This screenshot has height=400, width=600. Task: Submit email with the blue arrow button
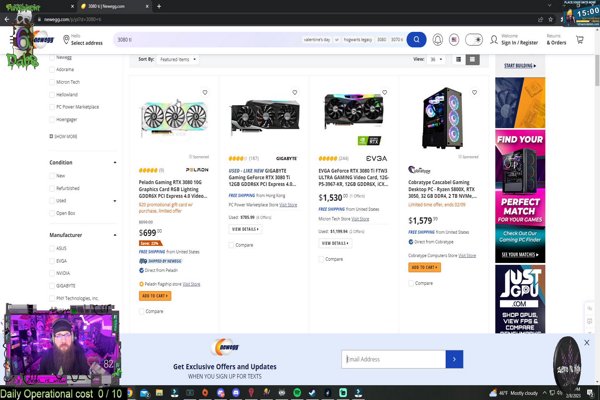click(x=454, y=359)
